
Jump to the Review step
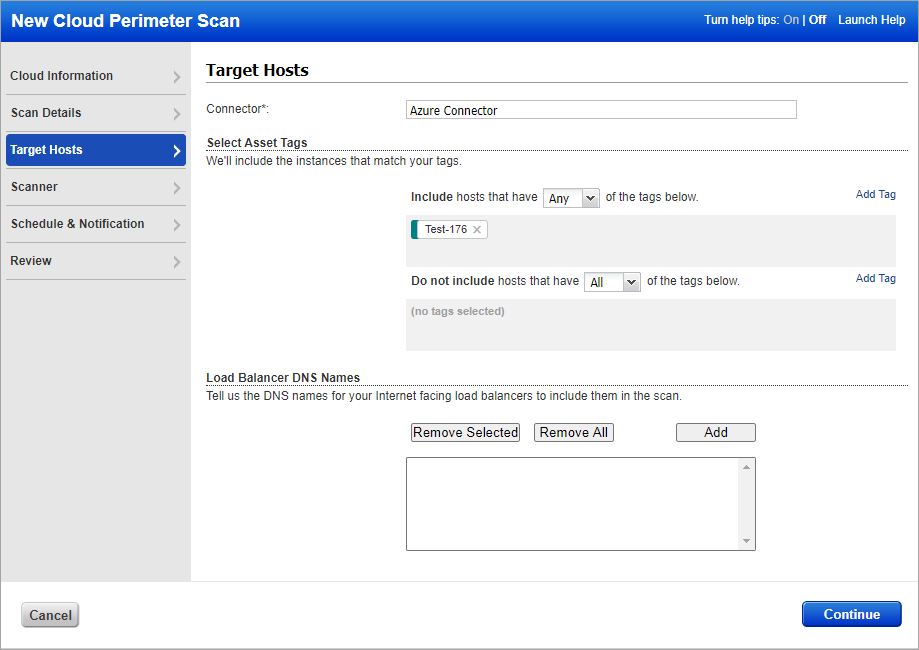tap(96, 261)
